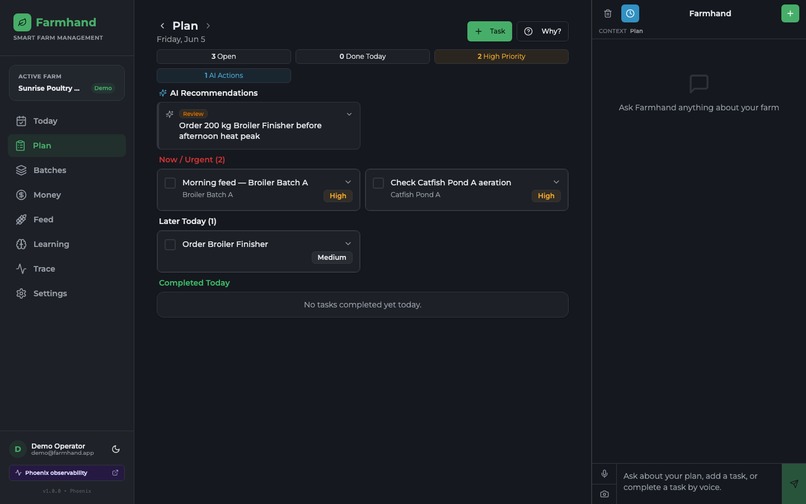Click the Settings gear icon
Viewport: 806px width, 504px height.
click(x=21, y=294)
